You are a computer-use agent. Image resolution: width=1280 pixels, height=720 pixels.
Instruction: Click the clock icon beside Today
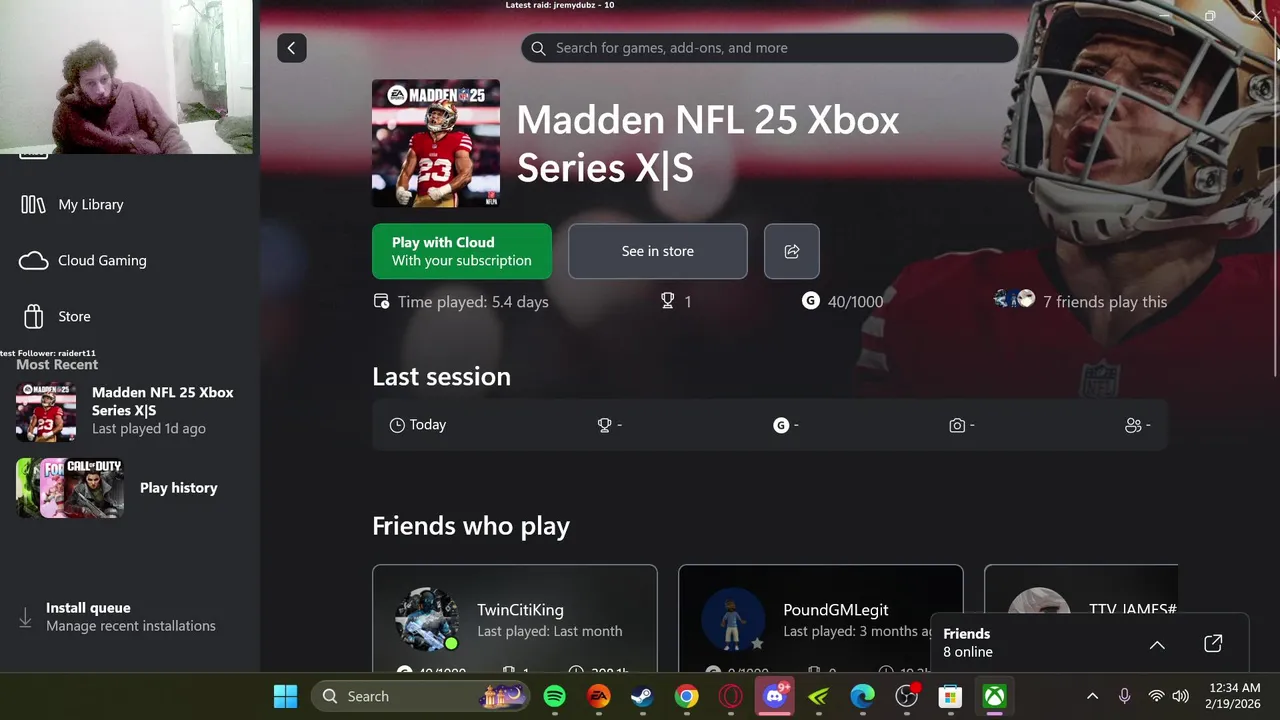[x=397, y=425]
